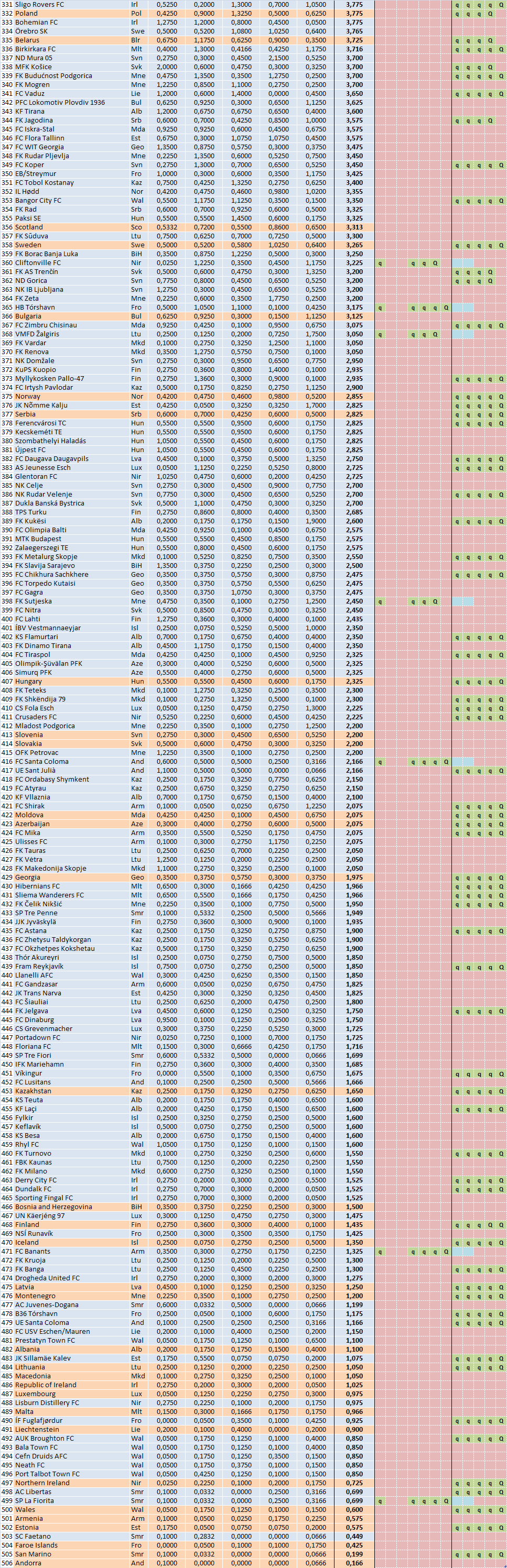Select the Bosnia and Herzegovina cell
This screenshot has width=507, height=1568.
coord(53,1207)
